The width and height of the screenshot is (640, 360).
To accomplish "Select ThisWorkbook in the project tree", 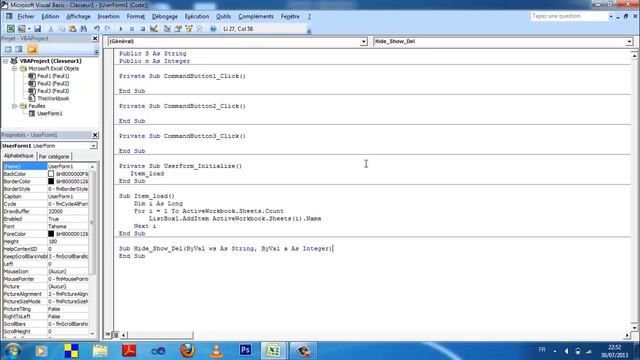I will pyautogui.click(x=53, y=98).
